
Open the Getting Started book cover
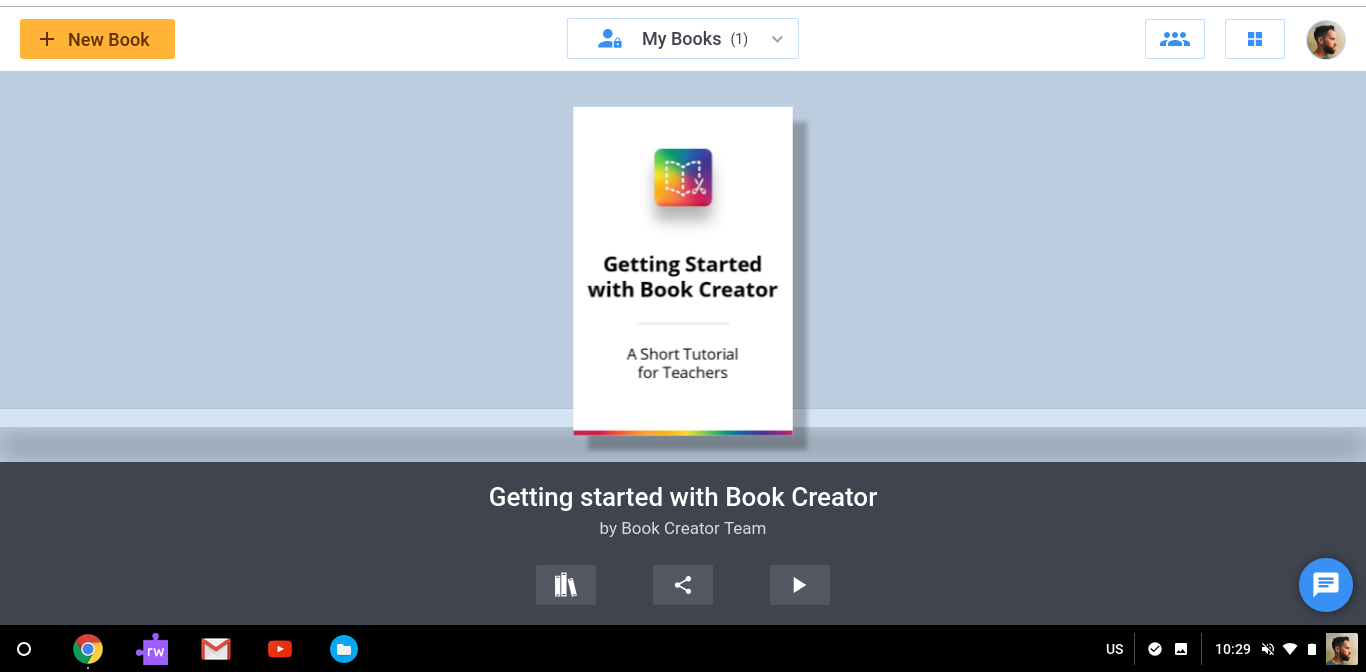(683, 271)
